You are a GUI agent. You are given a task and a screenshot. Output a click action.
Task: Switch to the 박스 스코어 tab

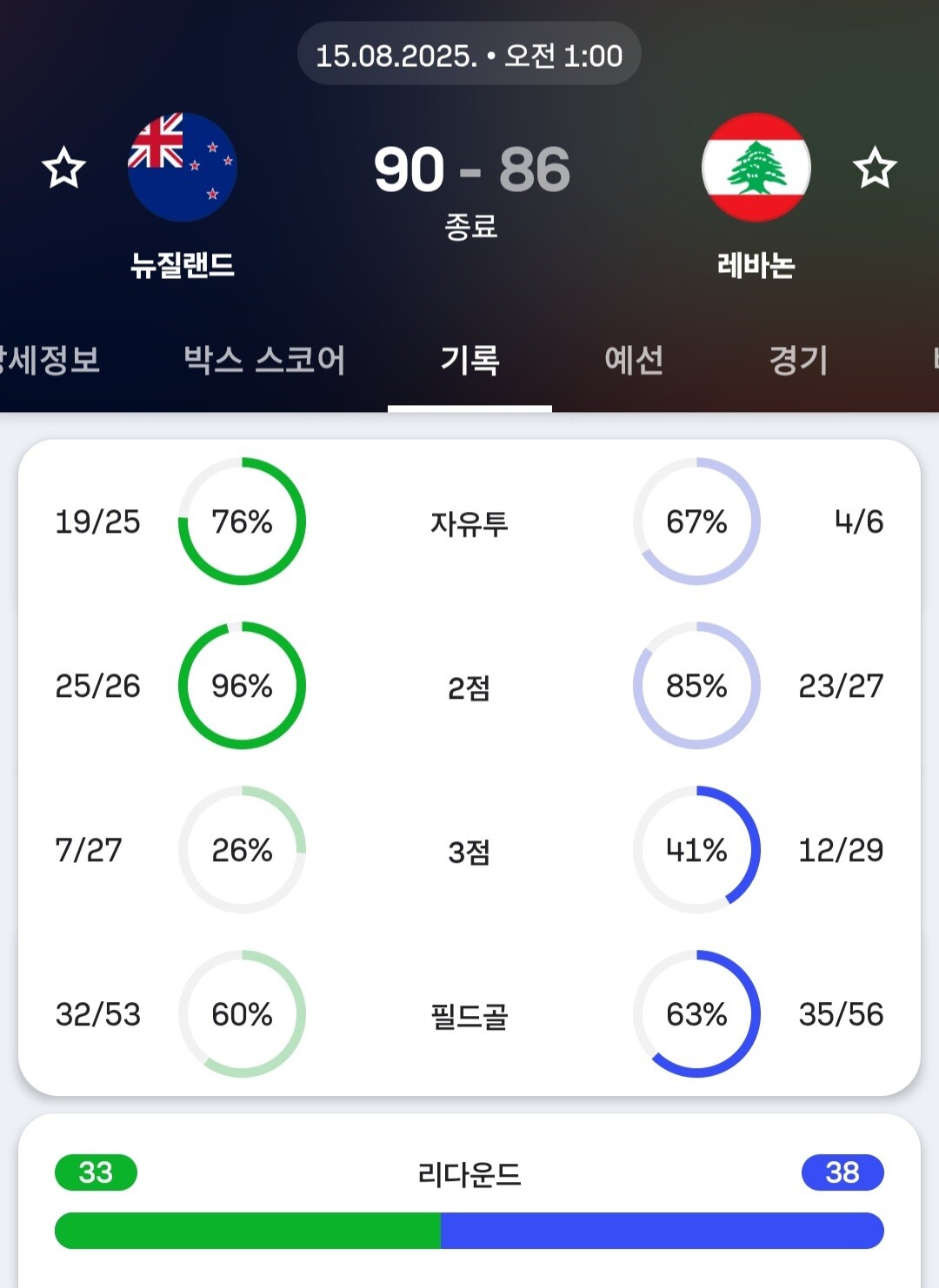(x=265, y=360)
